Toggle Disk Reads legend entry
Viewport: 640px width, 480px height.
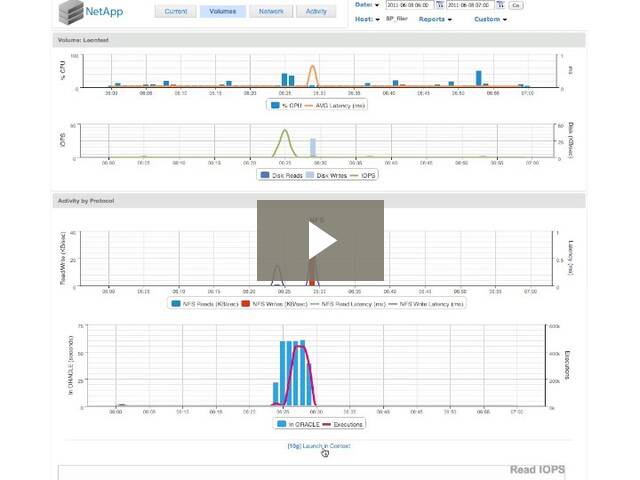click(x=282, y=175)
